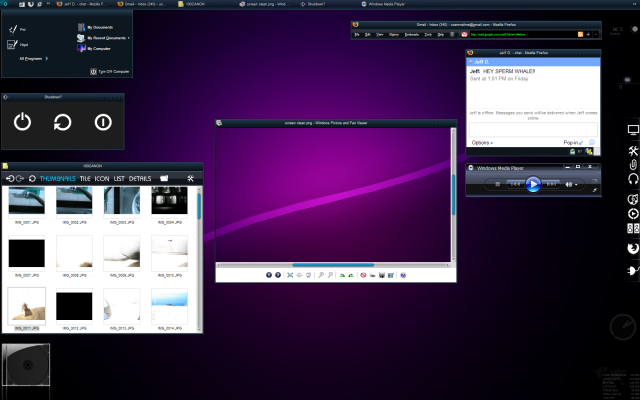This screenshot has height=400, width=640.
Task: Open the monitor icon in right dock
Action: 633,130
